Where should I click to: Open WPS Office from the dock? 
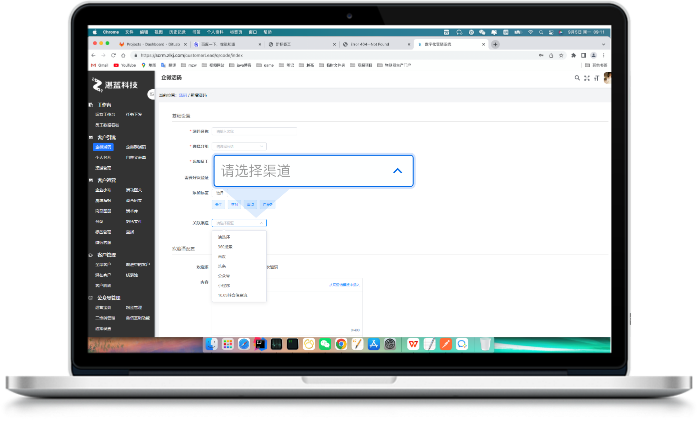click(x=414, y=344)
